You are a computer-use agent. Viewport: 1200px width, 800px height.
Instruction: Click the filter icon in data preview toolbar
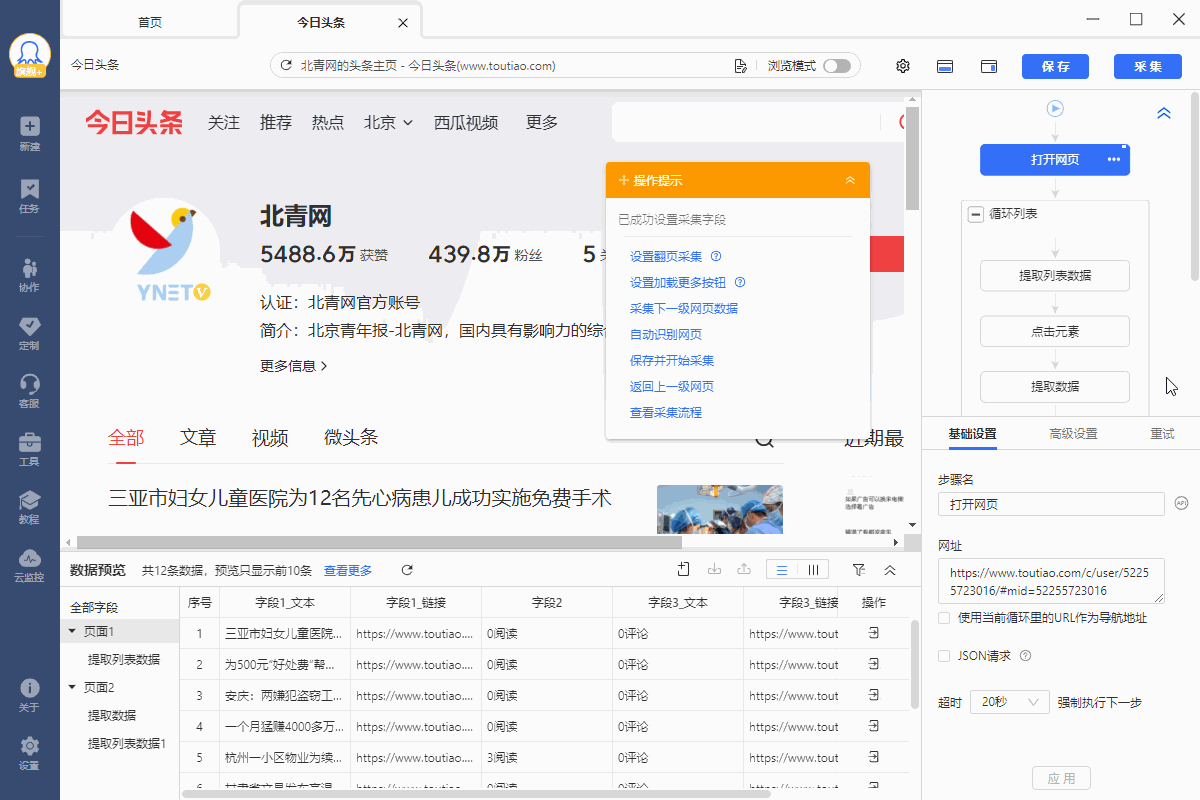click(x=859, y=569)
